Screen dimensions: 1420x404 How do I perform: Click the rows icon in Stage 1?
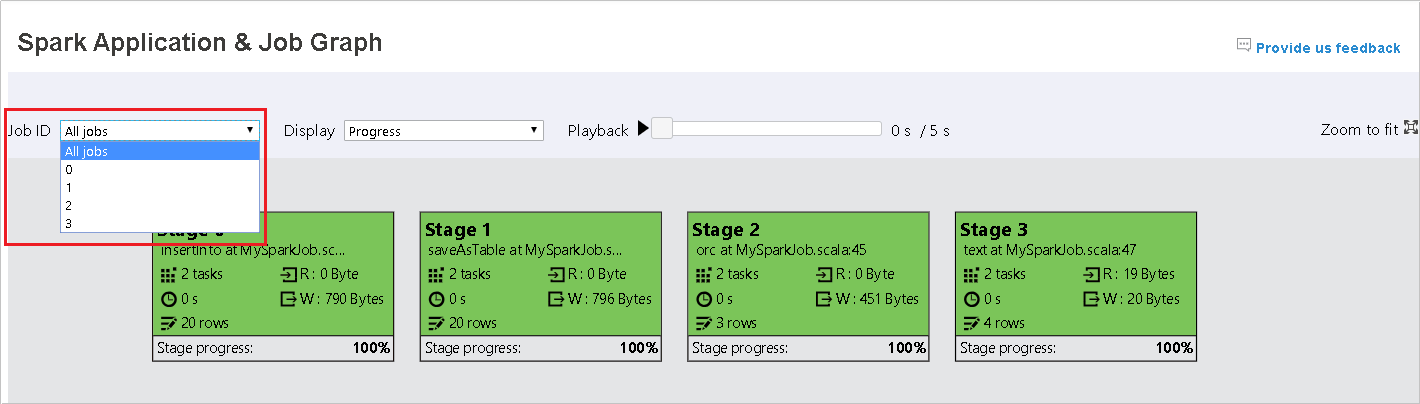pos(436,323)
